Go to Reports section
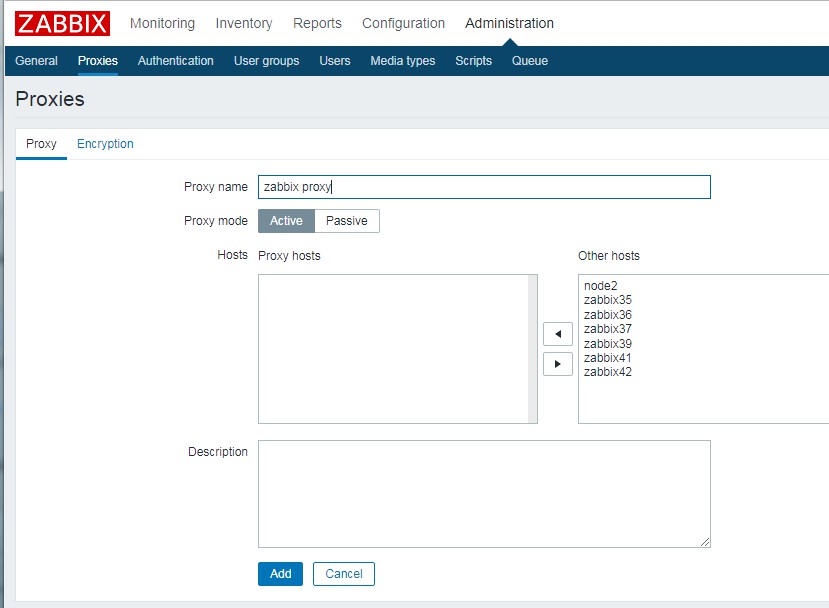Viewport: 829px width, 608px height. (x=317, y=23)
